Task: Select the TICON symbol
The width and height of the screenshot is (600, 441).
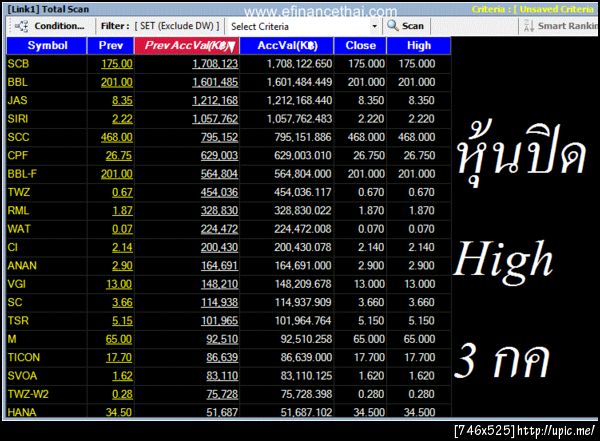Action: 24,358
